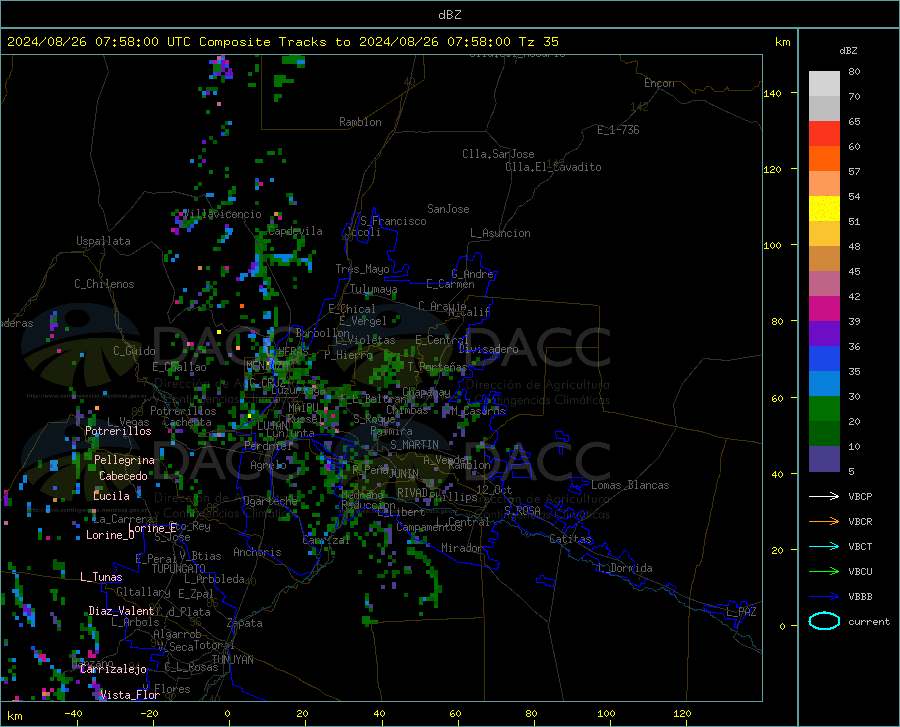This screenshot has width=900, height=727.
Task: Pick the bright green 20-30 dBZ swatch
Action: 824,409
